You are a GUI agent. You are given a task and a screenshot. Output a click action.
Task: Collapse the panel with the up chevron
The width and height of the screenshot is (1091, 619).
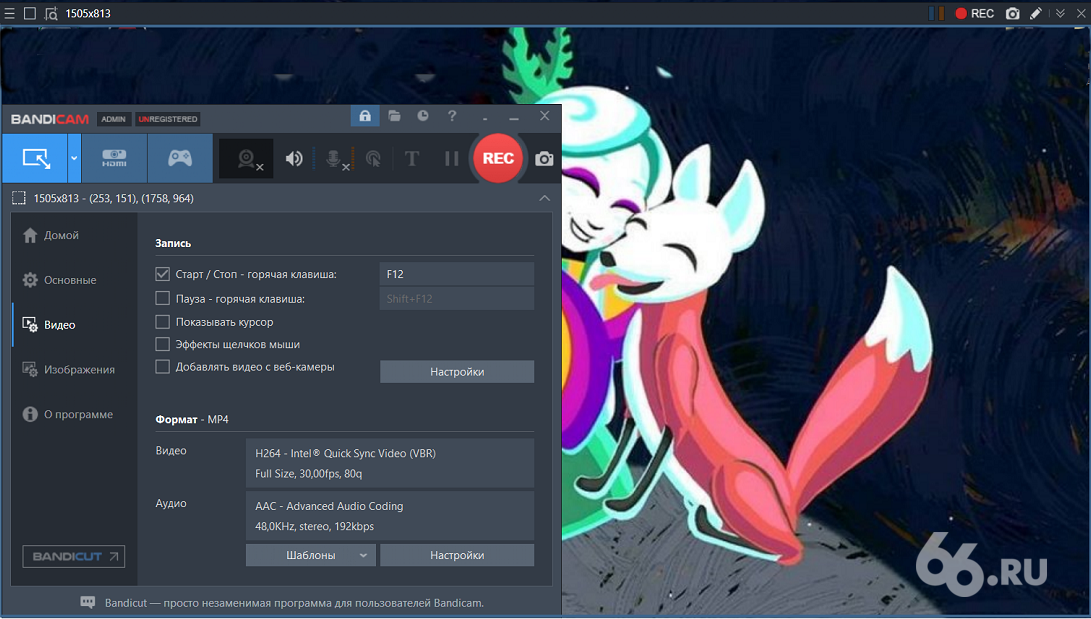pyautogui.click(x=544, y=198)
